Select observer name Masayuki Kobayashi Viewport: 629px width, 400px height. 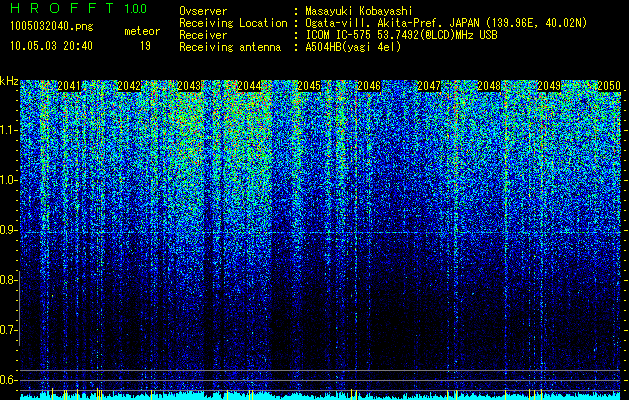pyautogui.click(x=359, y=11)
